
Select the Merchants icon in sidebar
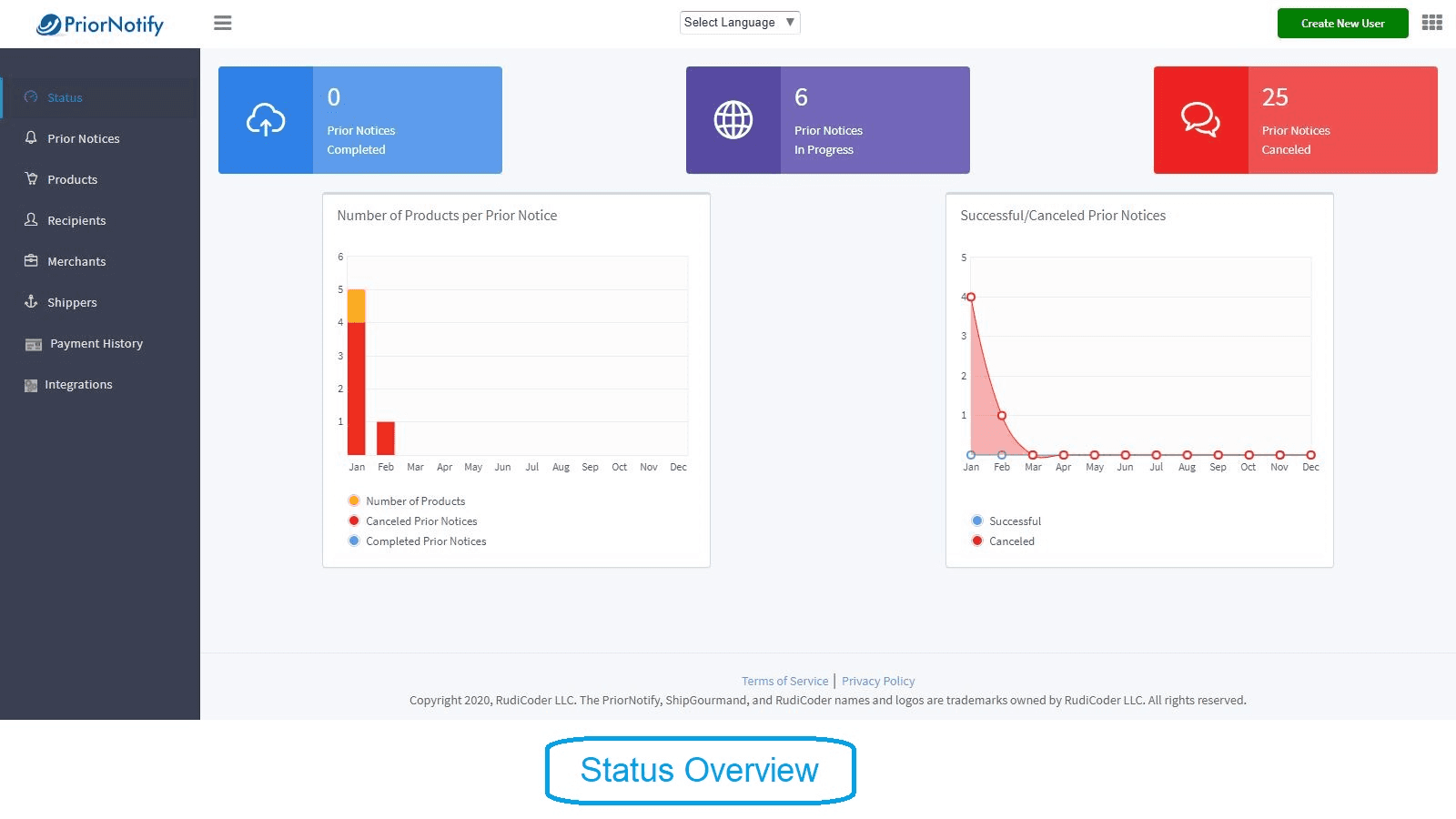[30, 260]
